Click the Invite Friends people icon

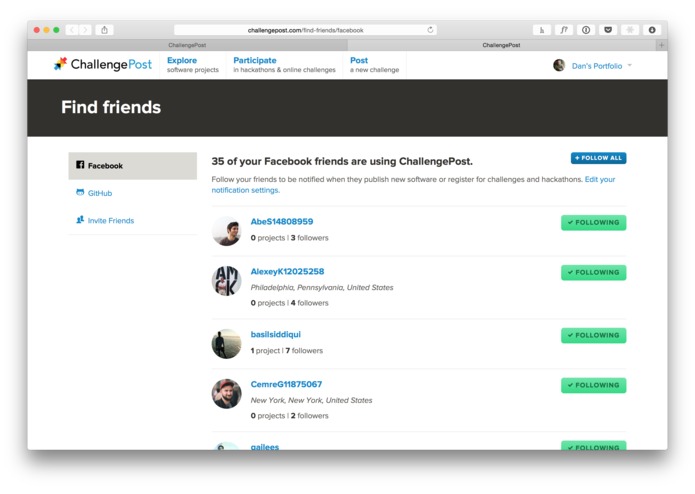(80, 220)
